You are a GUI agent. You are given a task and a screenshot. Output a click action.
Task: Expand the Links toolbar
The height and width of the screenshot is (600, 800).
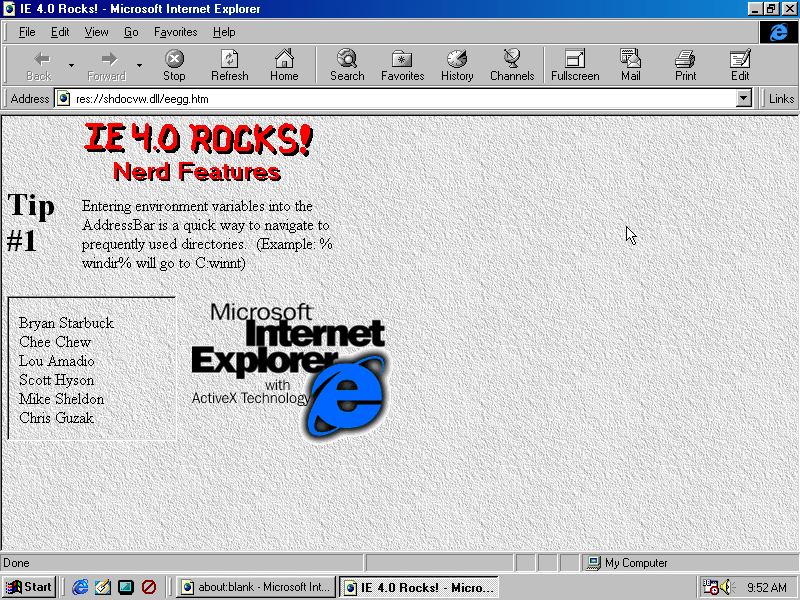(x=781, y=98)
